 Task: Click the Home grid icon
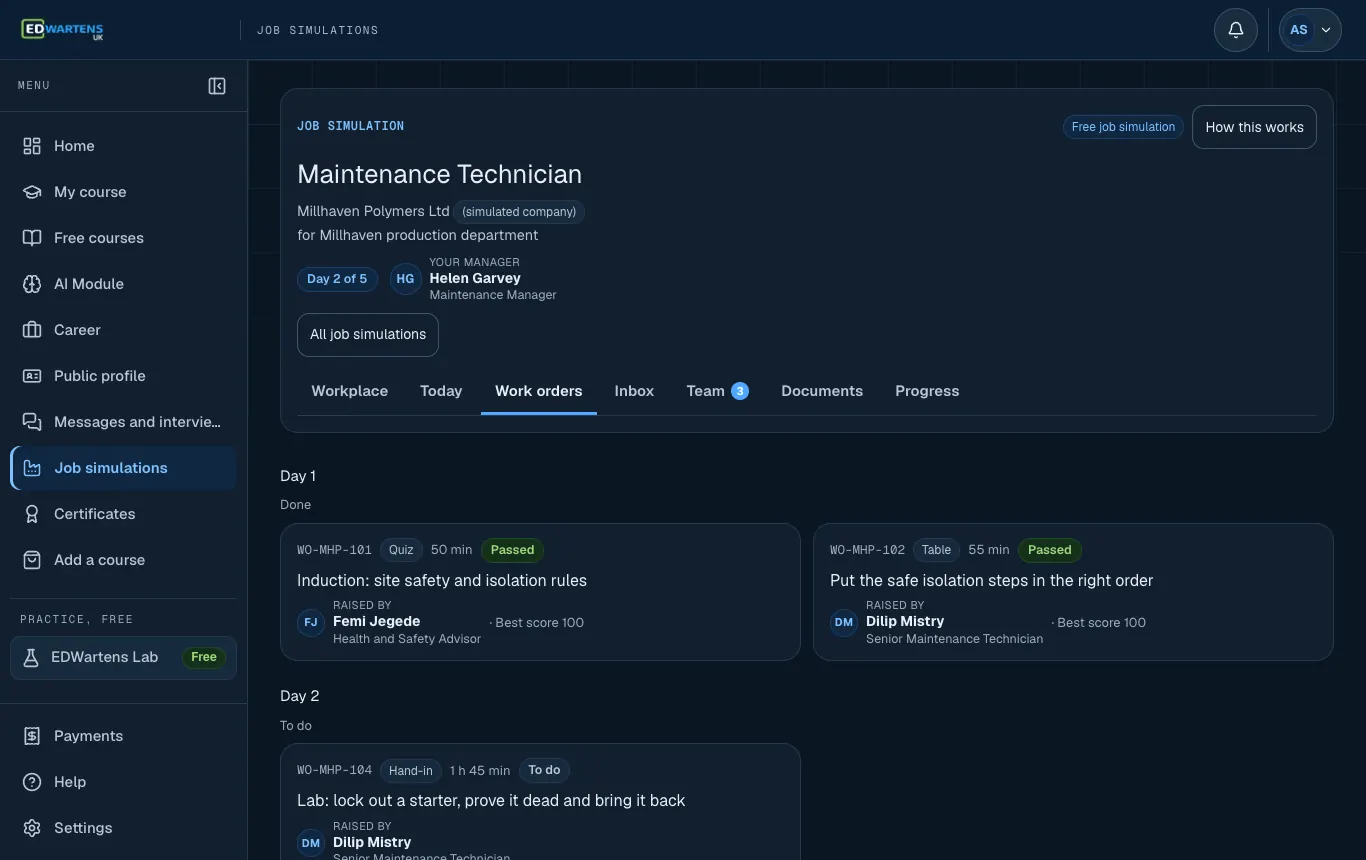tap(32, 146)
